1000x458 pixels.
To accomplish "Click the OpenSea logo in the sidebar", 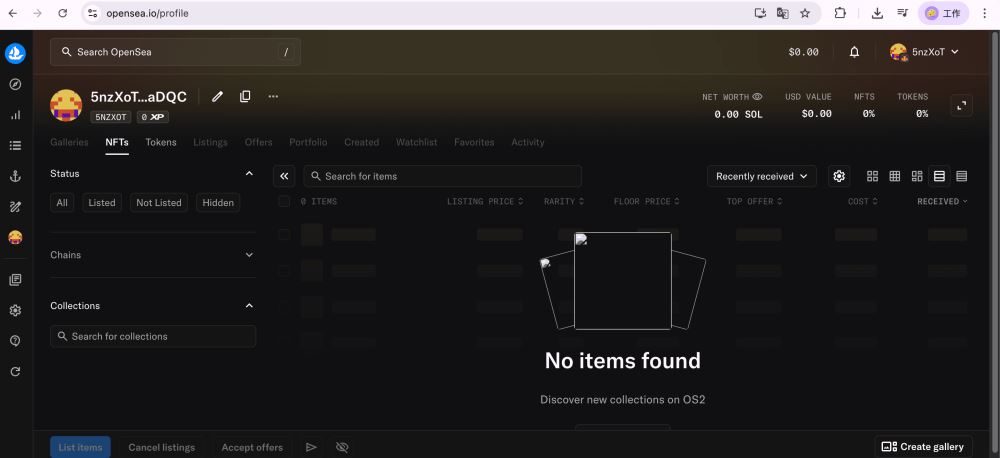I will click(x=15, y=54).
